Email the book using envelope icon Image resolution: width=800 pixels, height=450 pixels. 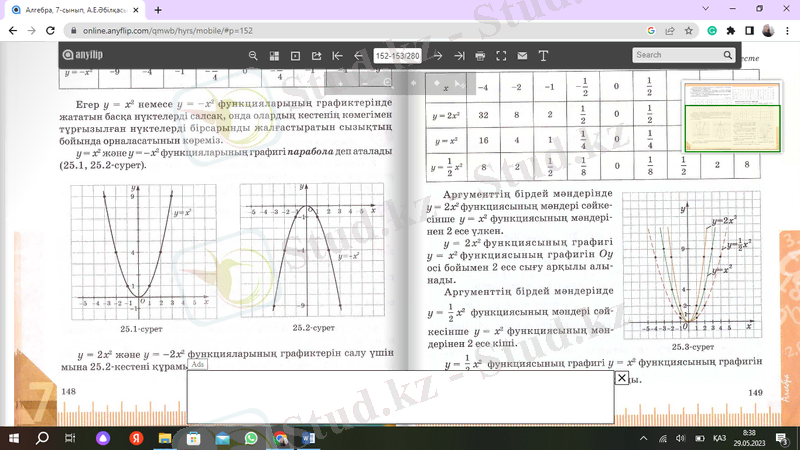coord(522,55)
